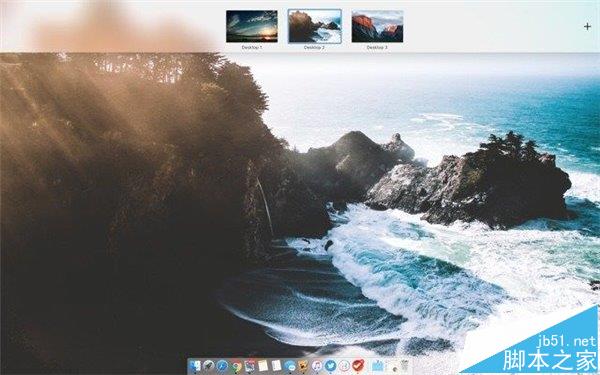Launch iTunes from the Dock
This screenshot has width=600, height=375.
click(316, 366)
